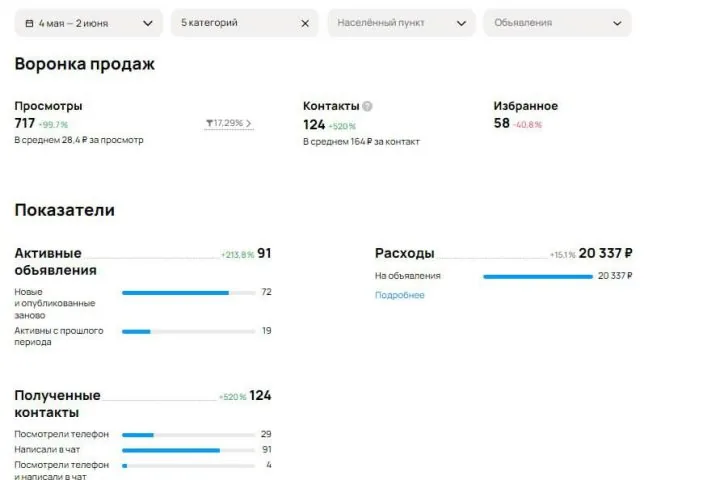Open the 5 категорий filter field
This screenshot has height=480, width=720.
coord(245,23)
